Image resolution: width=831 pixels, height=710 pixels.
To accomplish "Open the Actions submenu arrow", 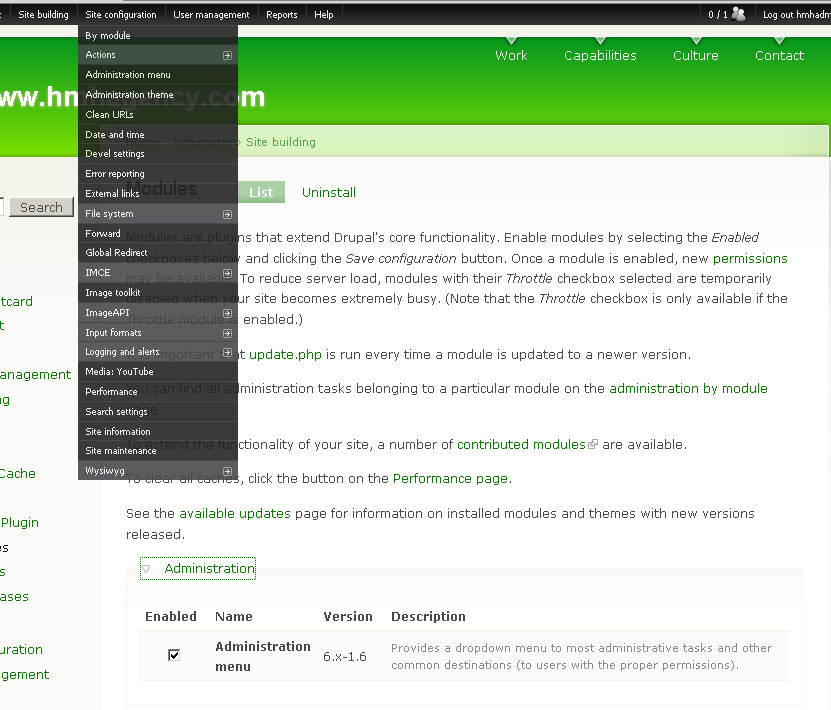I will pyautogui.click(x=229, y=54).
